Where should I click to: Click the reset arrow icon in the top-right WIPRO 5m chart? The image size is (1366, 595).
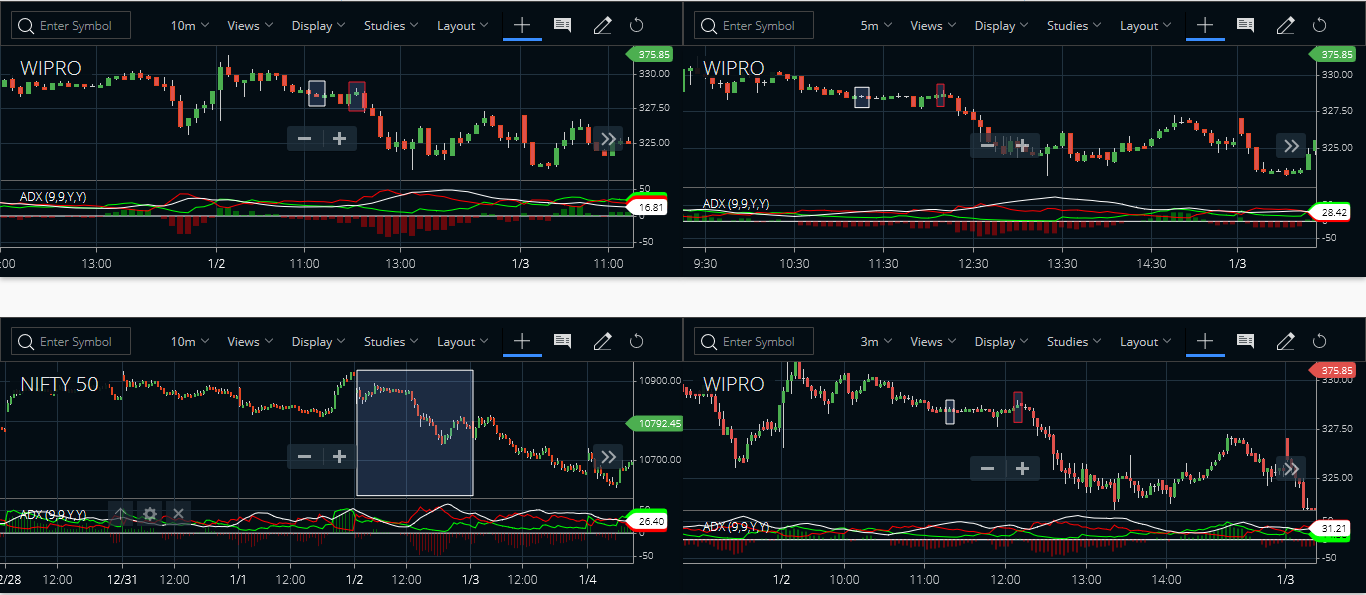tap(1319, 25)
